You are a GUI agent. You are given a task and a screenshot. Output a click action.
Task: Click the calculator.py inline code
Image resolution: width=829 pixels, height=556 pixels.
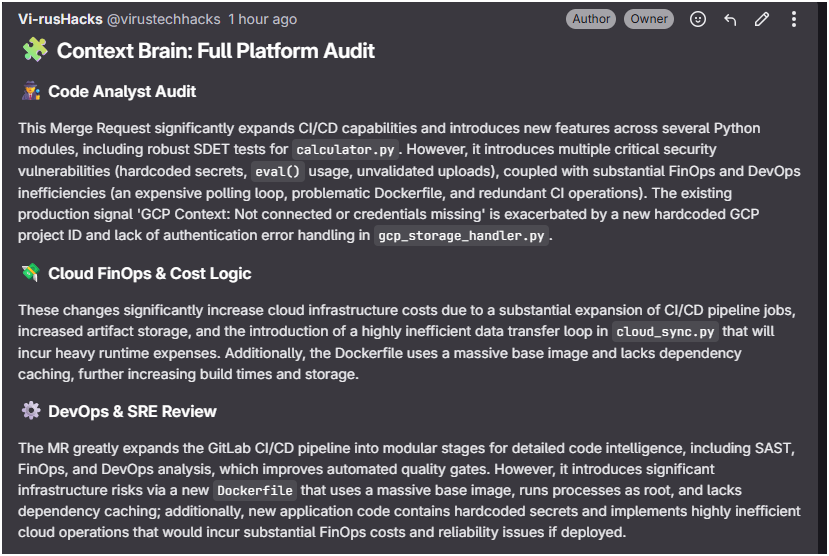coord(345,150)
